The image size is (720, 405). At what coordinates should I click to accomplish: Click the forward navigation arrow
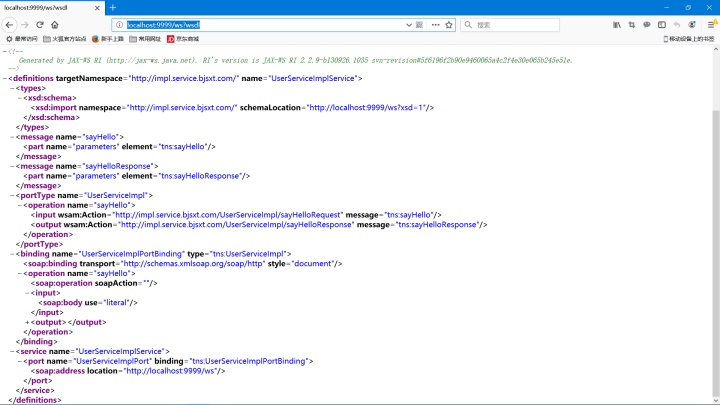[x=25, y=25]
